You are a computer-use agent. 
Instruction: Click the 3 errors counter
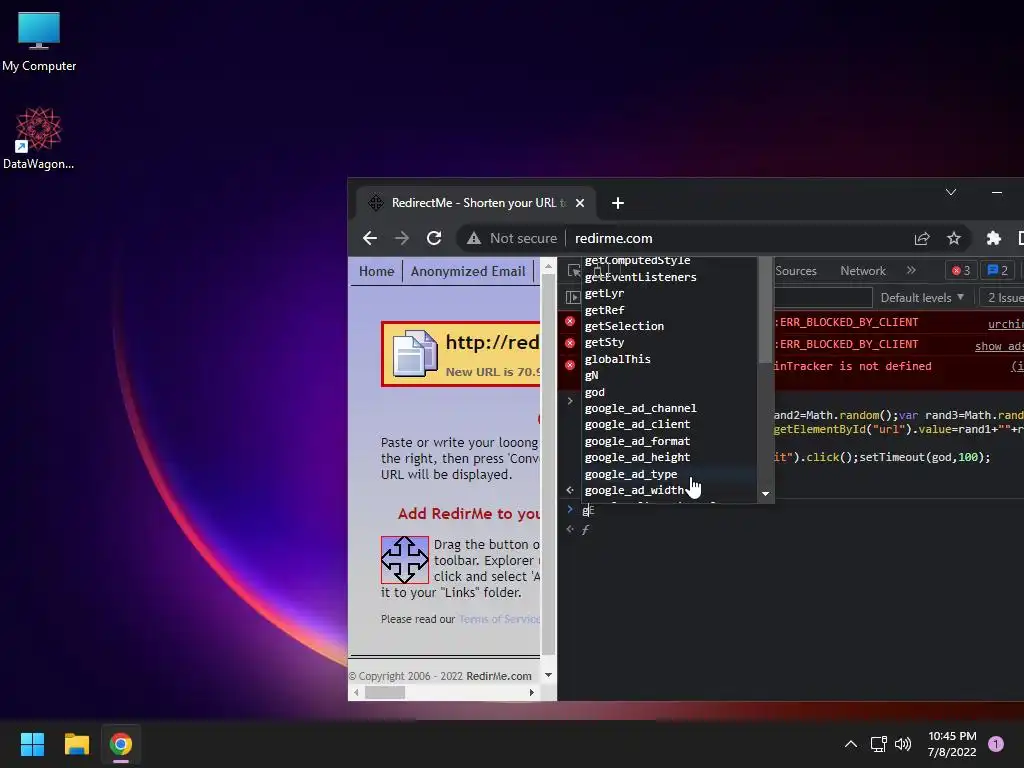[961, 270]
